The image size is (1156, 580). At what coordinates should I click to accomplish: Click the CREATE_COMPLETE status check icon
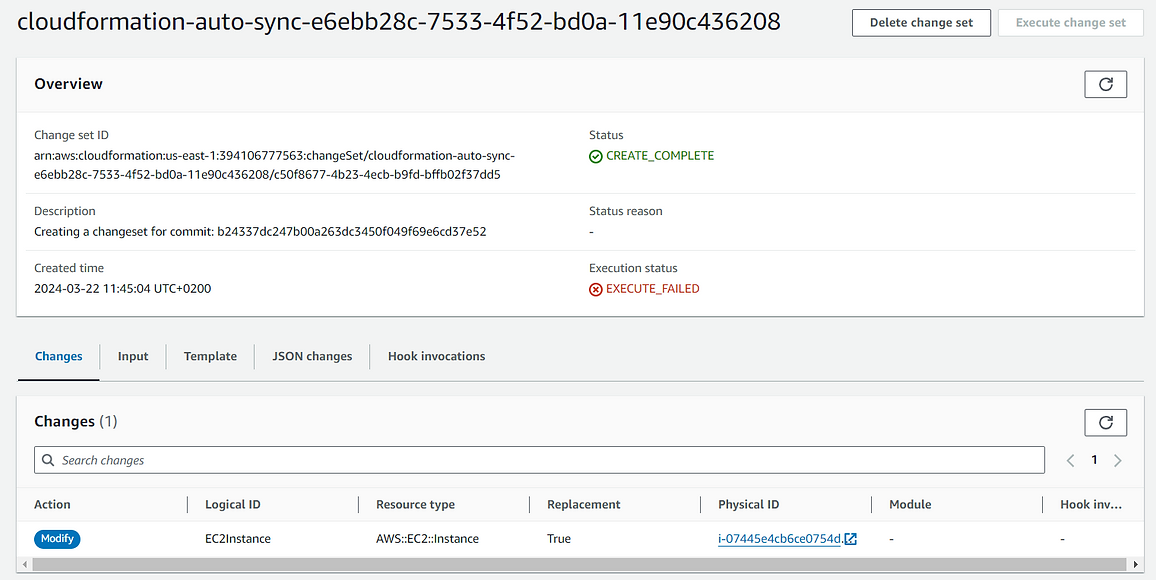tap(596, 156)
